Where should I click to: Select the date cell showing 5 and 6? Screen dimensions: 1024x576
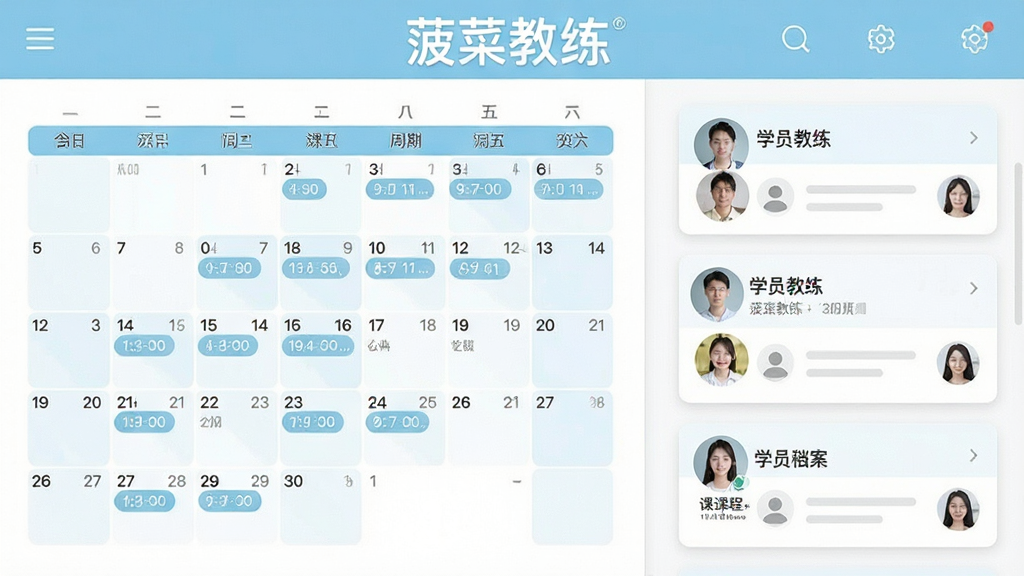[69, 272]
